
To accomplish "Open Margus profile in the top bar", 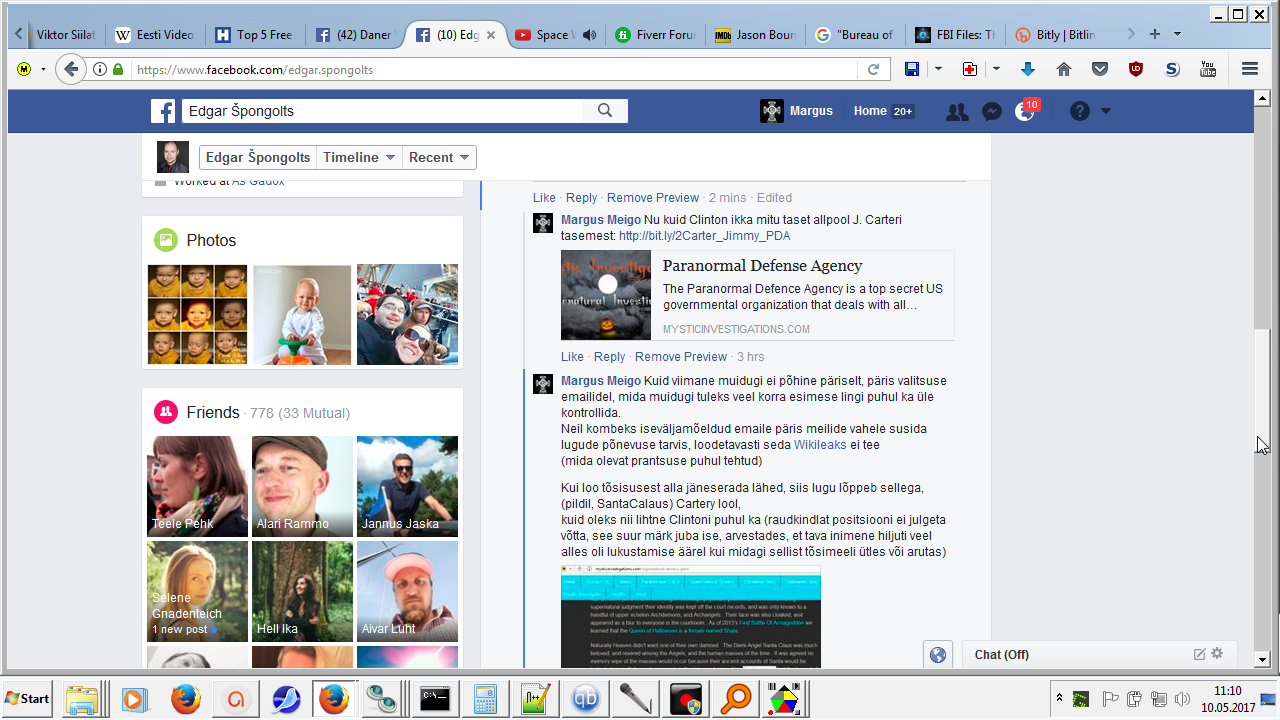I will click(796, 111).
